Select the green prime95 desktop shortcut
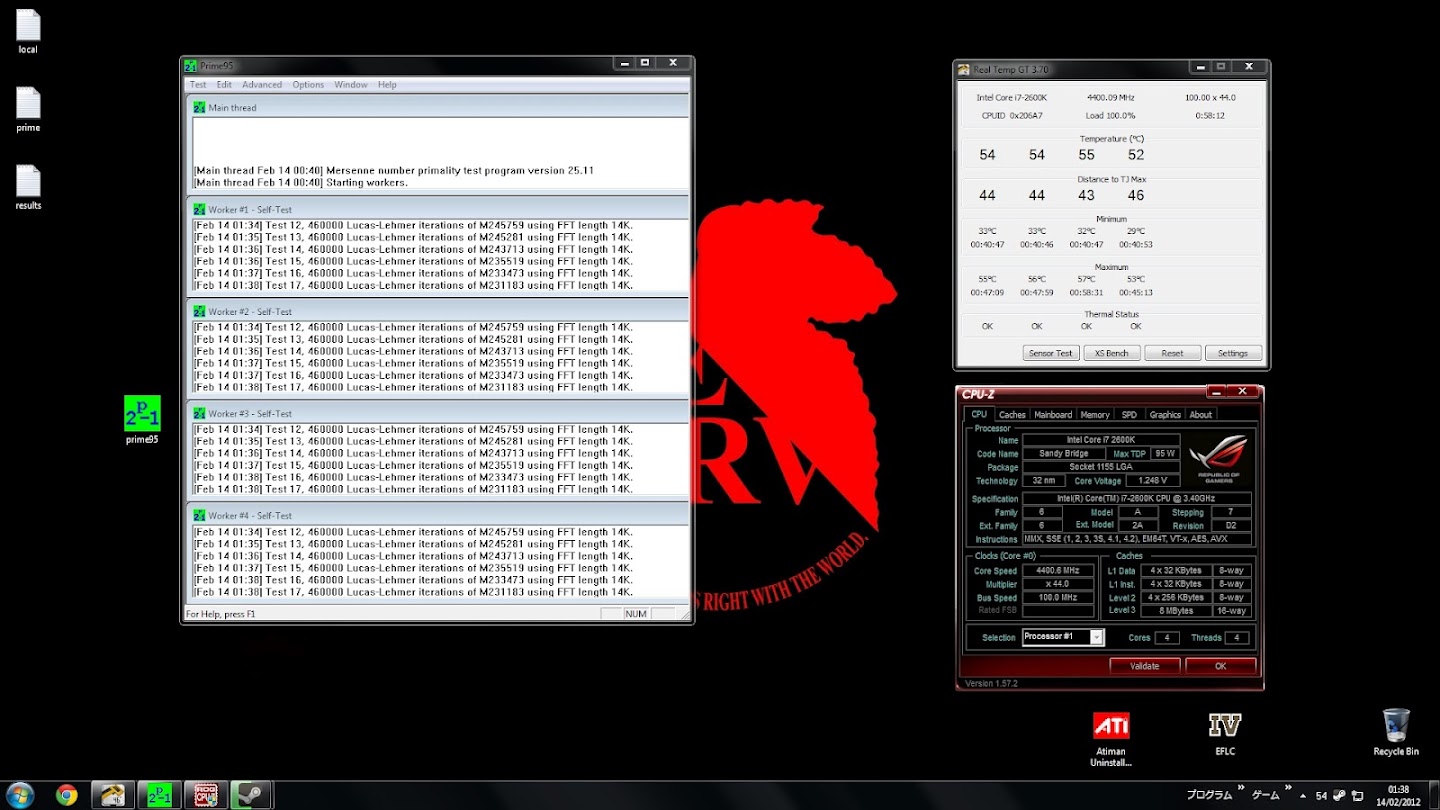 tap(142, 419)
